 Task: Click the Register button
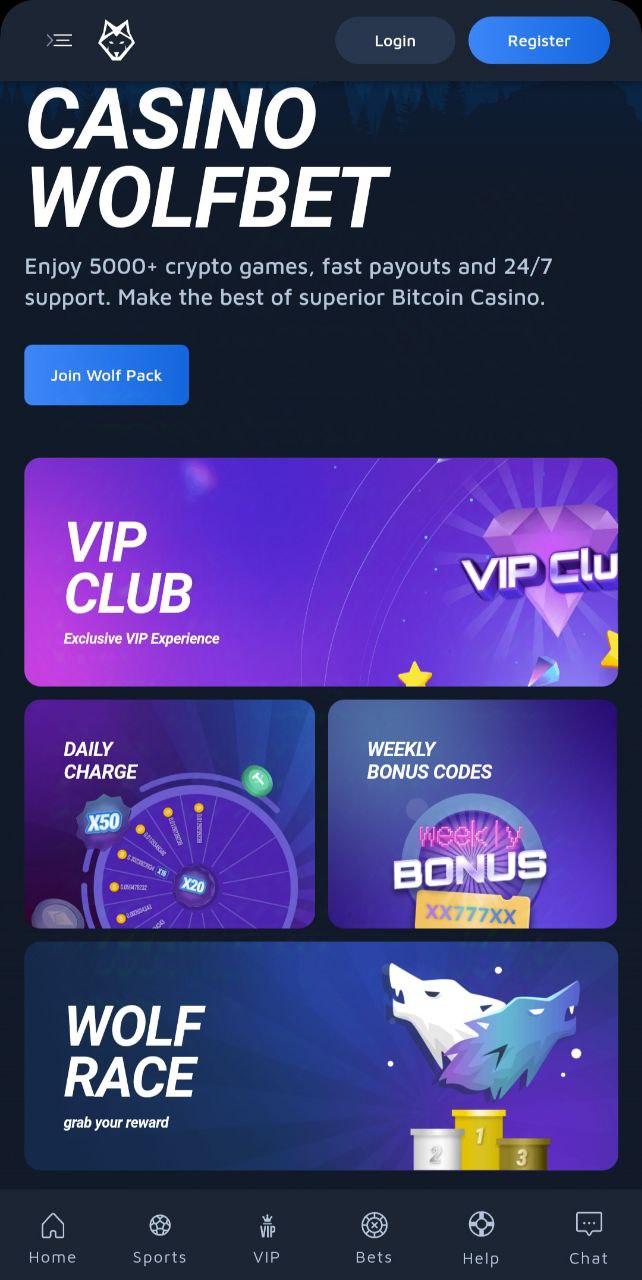point(539,41)
